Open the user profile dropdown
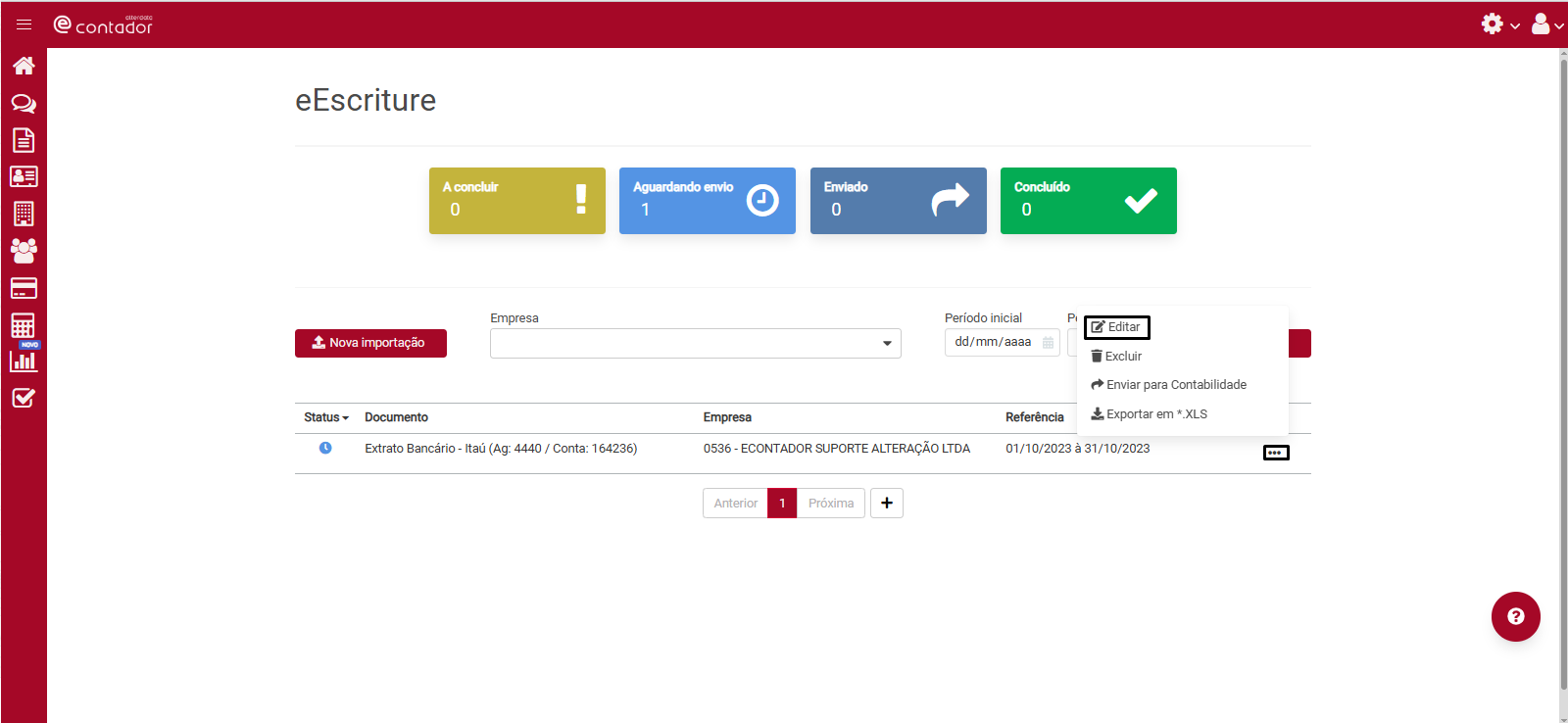Viewport: 1568px width, 723px height. click(x=1546, y=24)
